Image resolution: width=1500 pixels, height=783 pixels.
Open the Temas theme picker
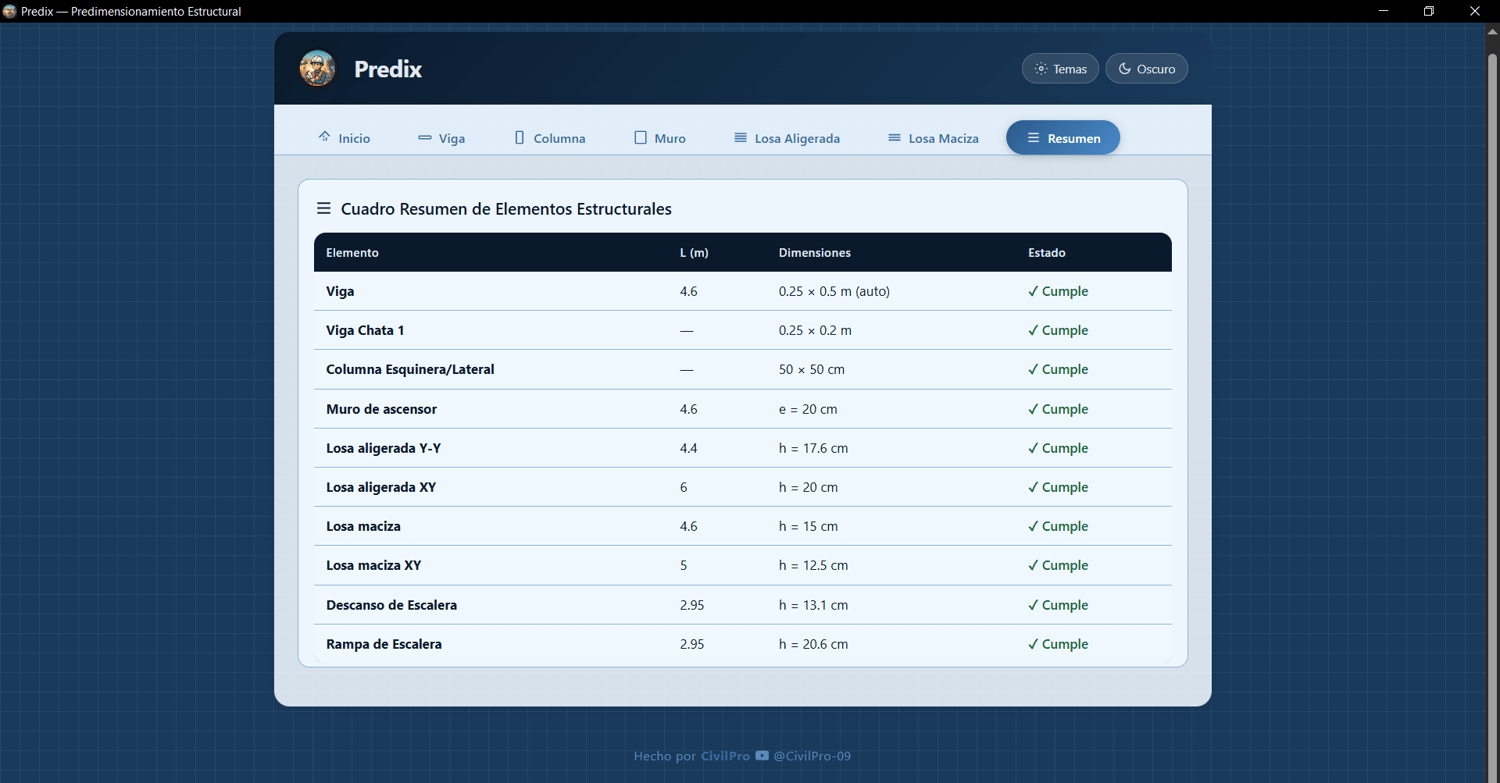[x=1060, y=69]
